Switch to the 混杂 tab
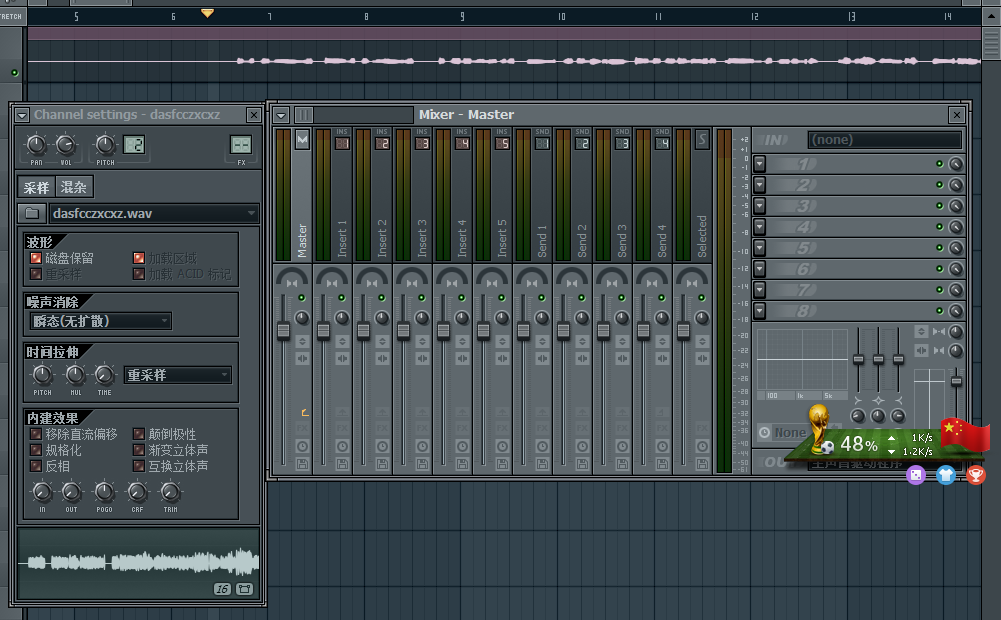Image resolution: width=1001 pixels, height=620 pixels. 73,187
